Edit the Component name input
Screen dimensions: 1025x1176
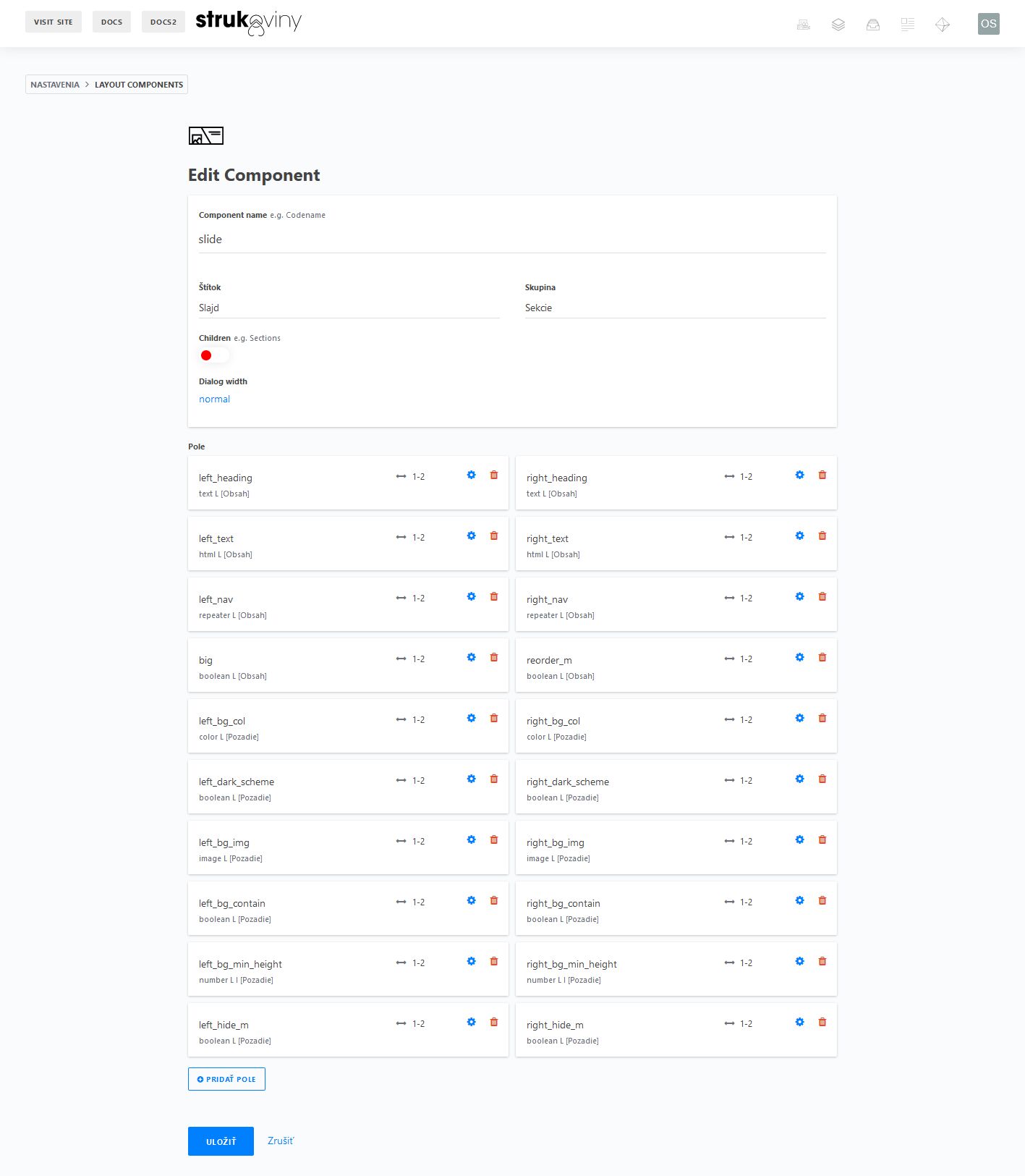512,240
